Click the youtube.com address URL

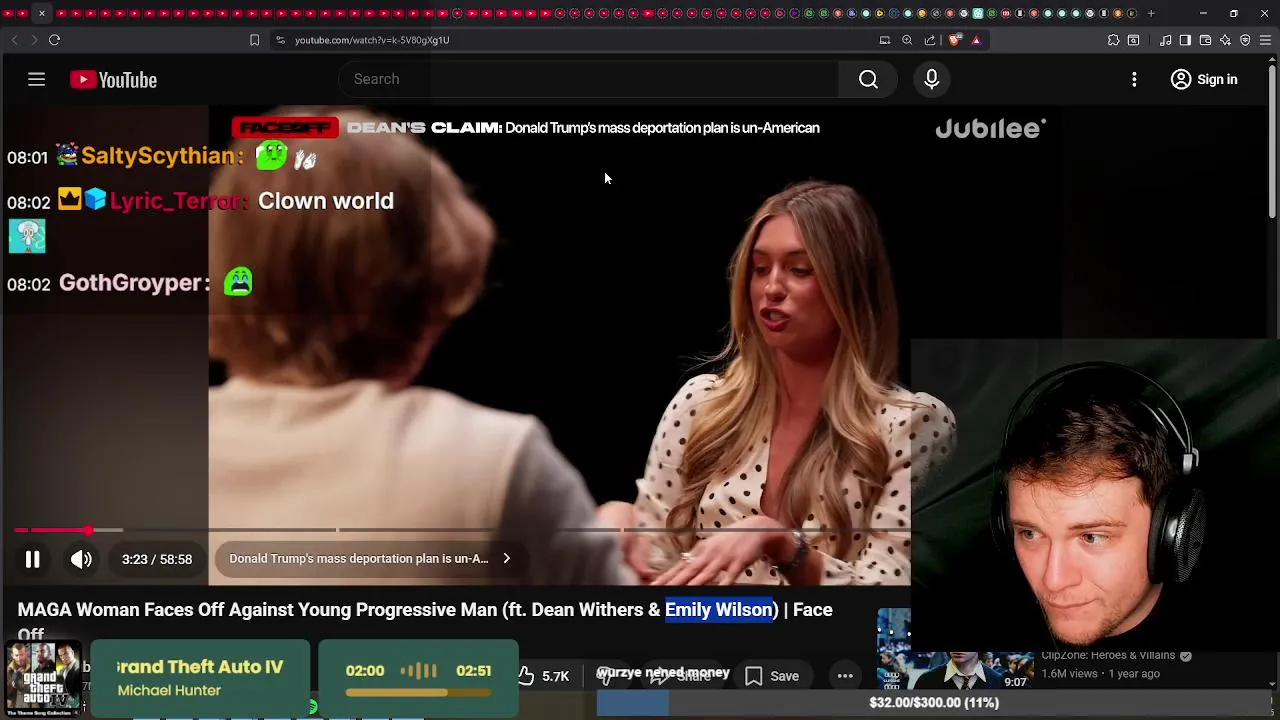click(372, 40)
